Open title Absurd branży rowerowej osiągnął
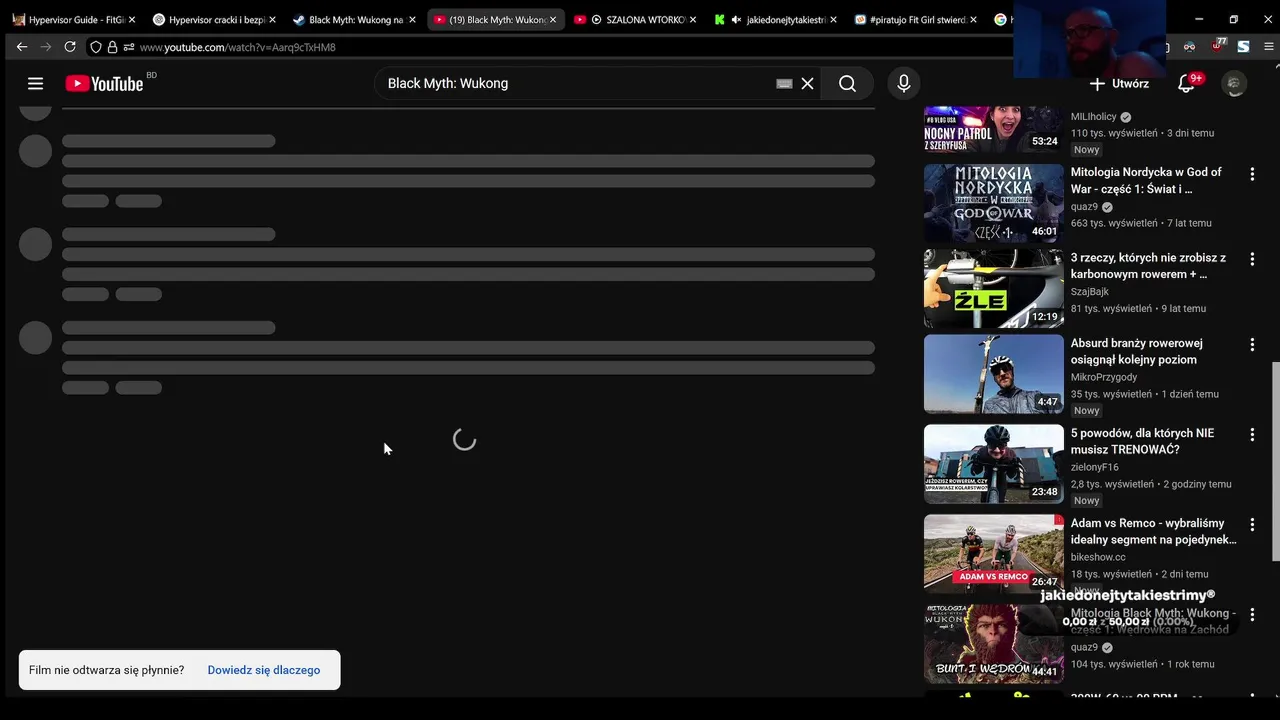 tap(1137, 351)
